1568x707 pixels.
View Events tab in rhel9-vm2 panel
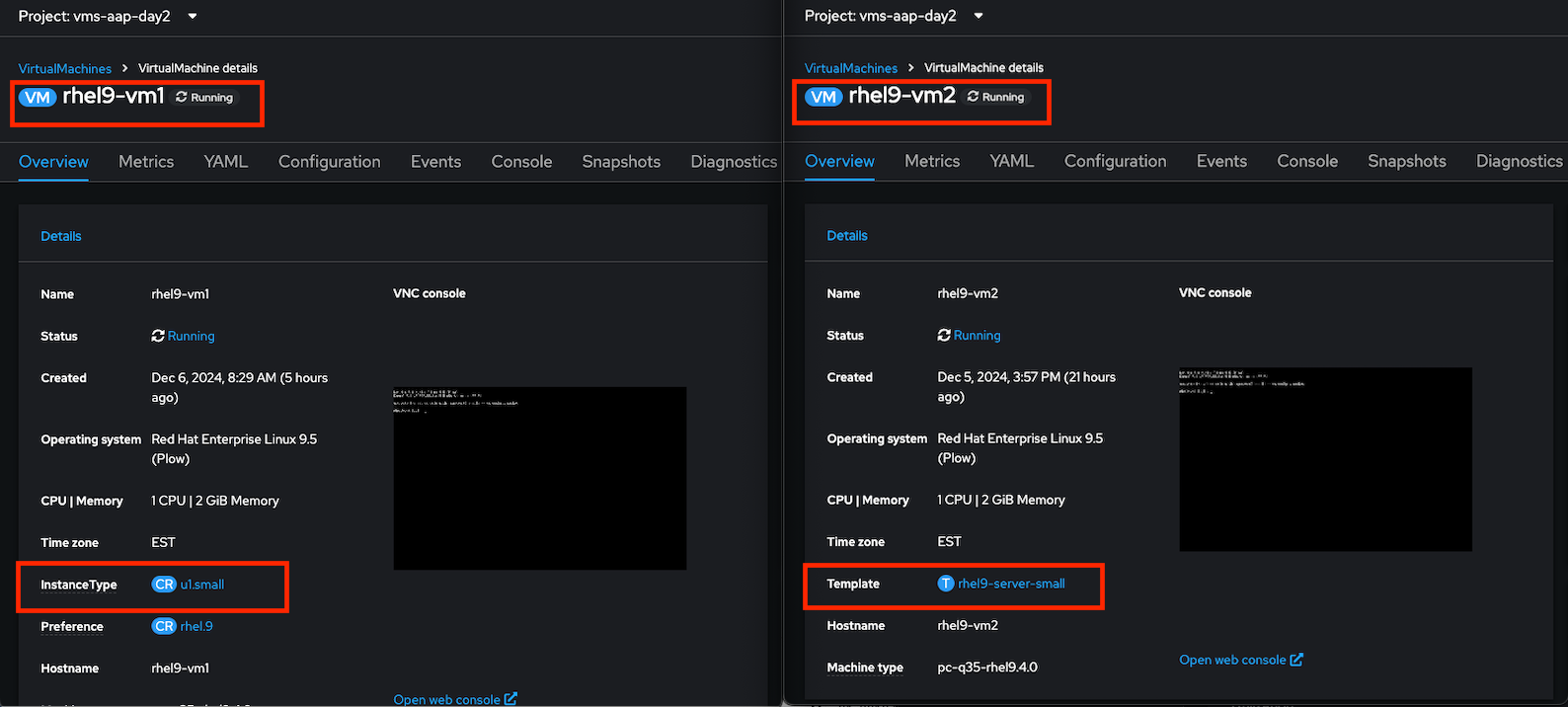[x=1221, y=161]
